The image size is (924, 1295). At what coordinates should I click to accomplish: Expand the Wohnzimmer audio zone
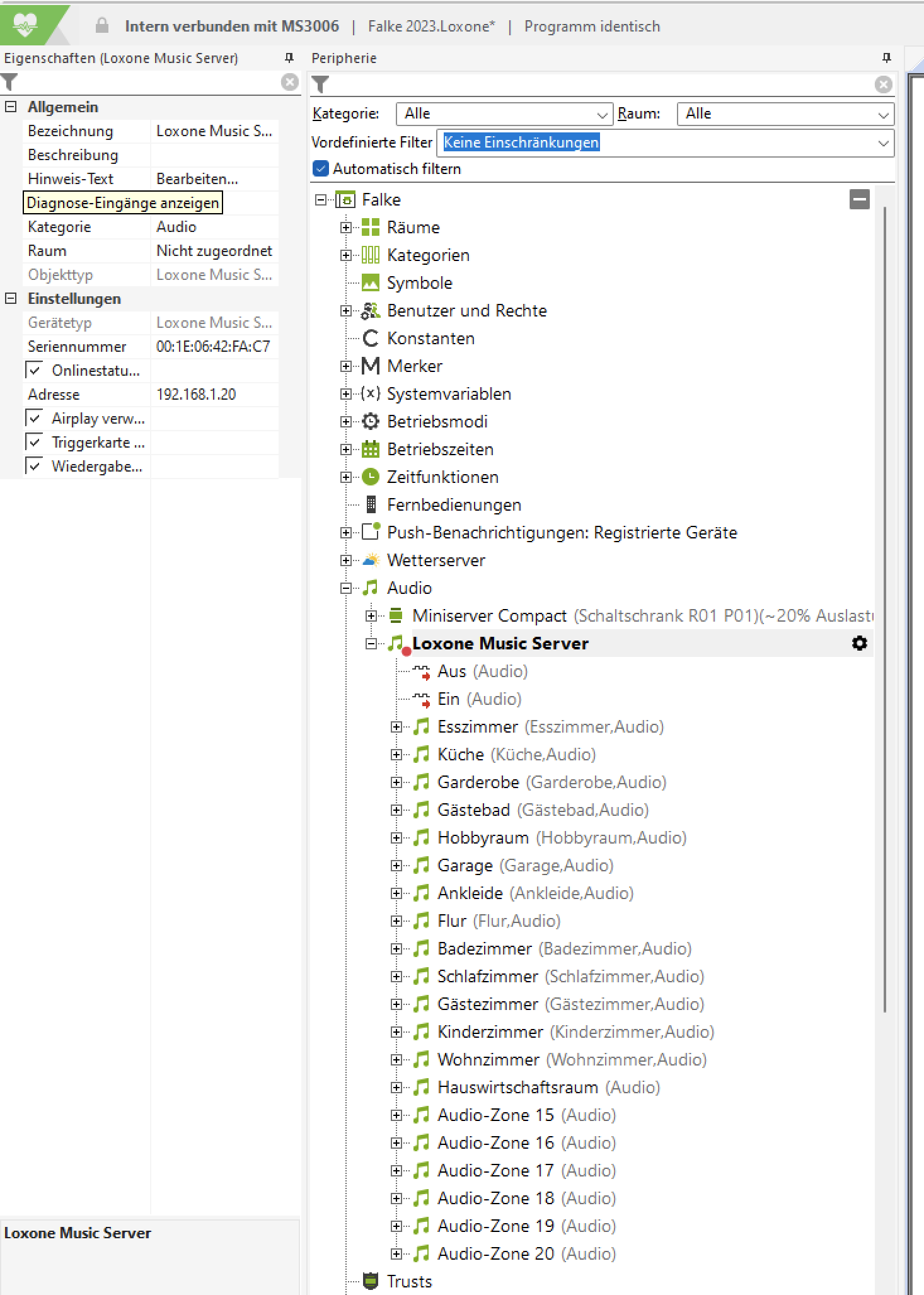(x=396, y=1060)
